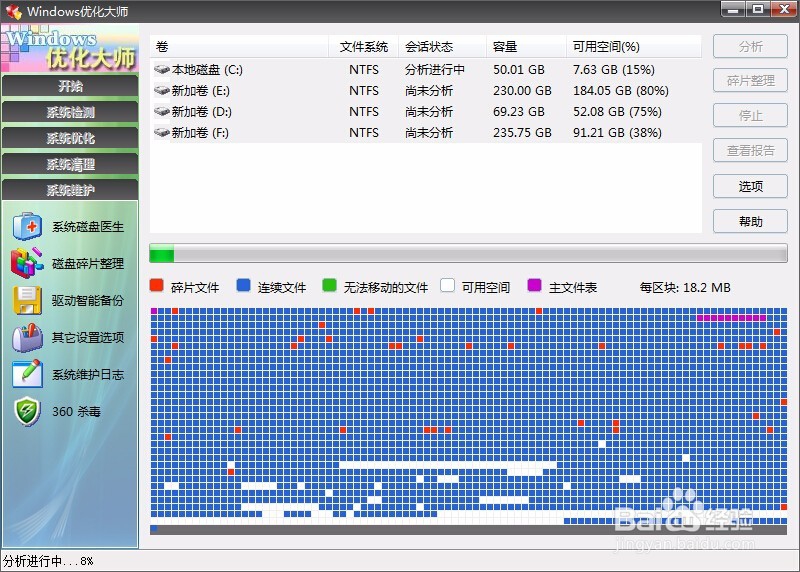Click the 52.08 GB (75%) free space value
Image resolution: width=800 pixels, height=572 pixels.
(x=617, y=111)
